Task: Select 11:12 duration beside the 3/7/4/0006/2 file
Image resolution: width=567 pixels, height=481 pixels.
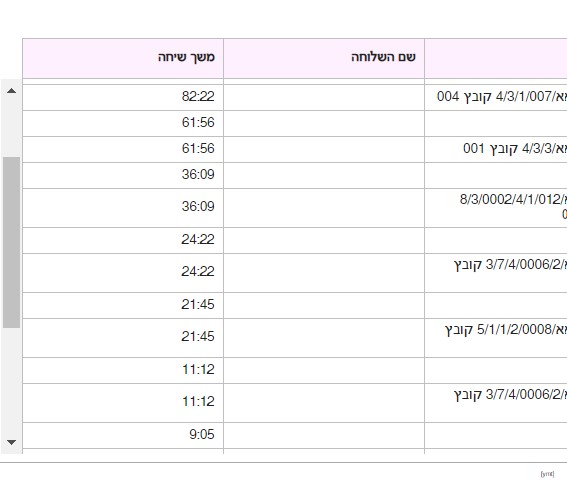Action: (x=123, y=403)
